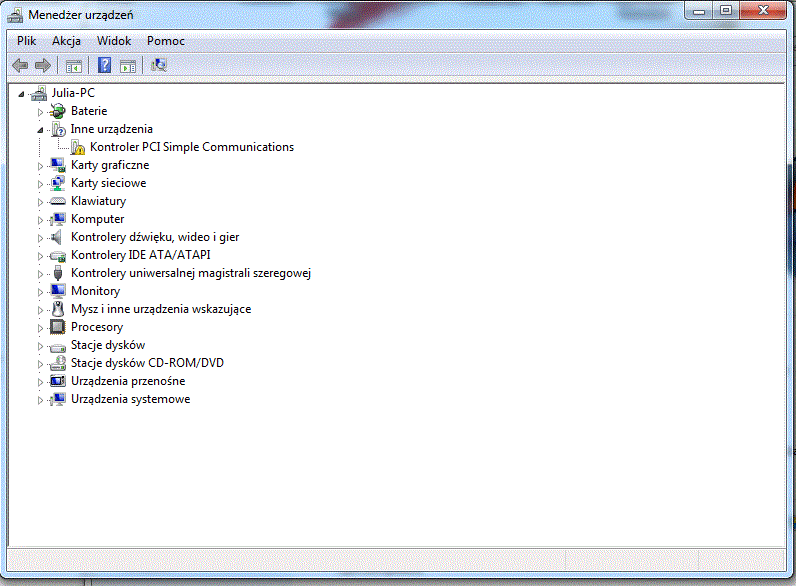Viewport: 796px width, 586px height.
Task: Click the Procesory chip icon
Action: point(57,327)
